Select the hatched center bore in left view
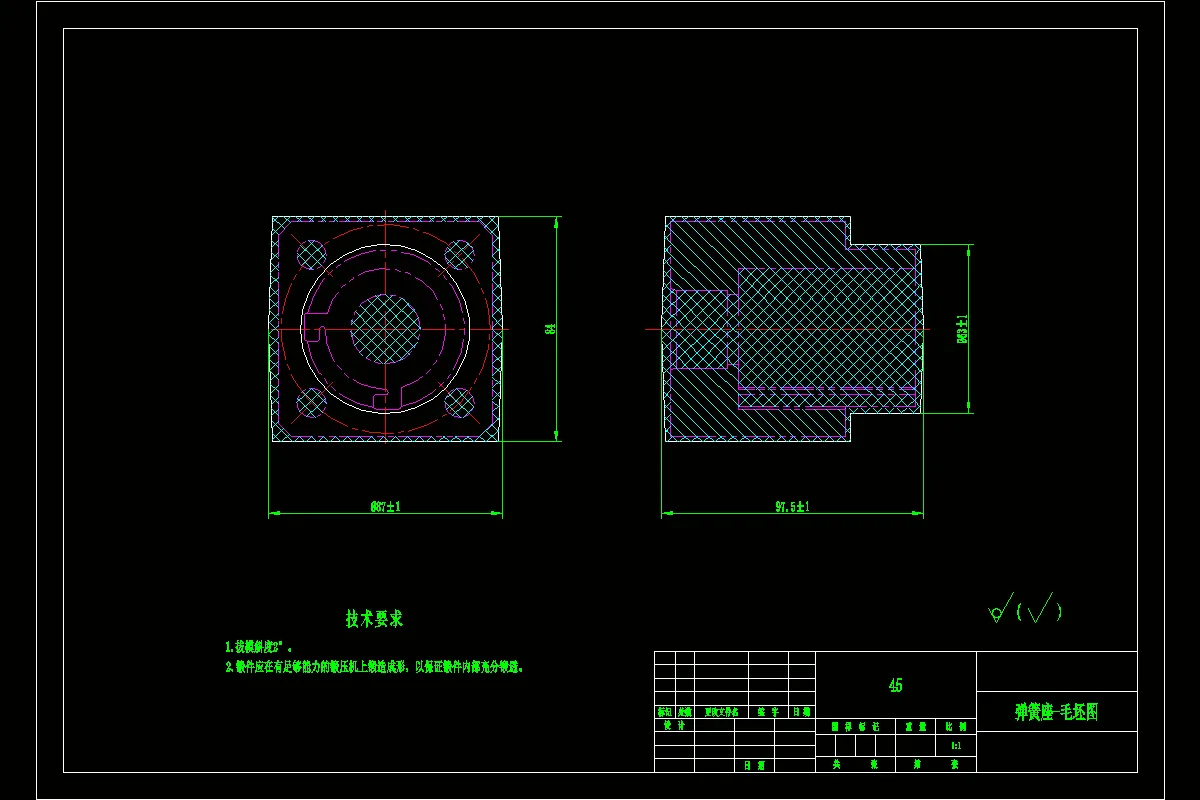 385,328
